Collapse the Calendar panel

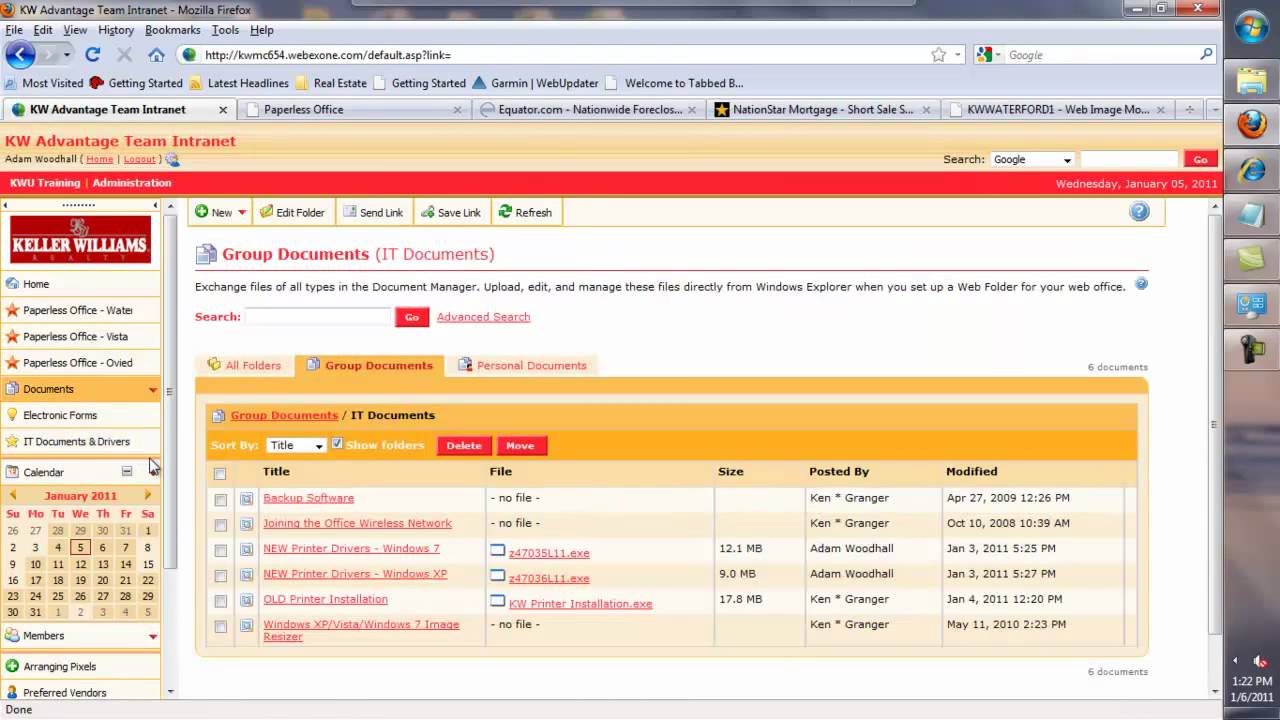[x=127, y=471]
